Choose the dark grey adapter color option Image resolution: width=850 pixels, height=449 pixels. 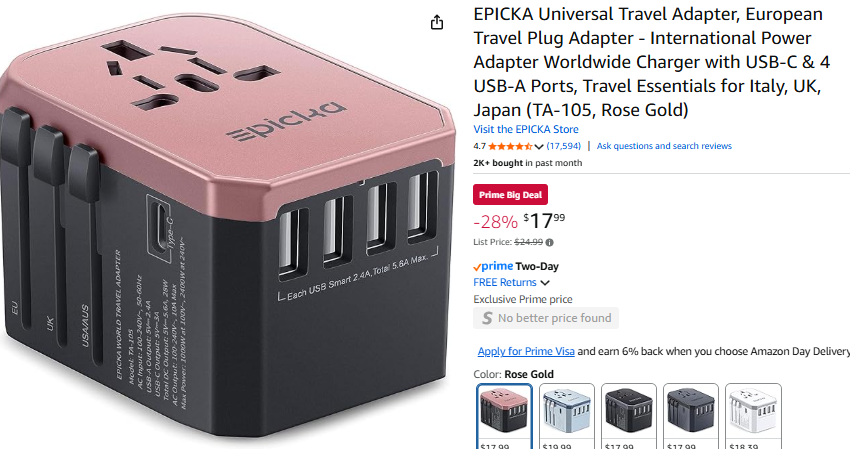click(691, 415)
